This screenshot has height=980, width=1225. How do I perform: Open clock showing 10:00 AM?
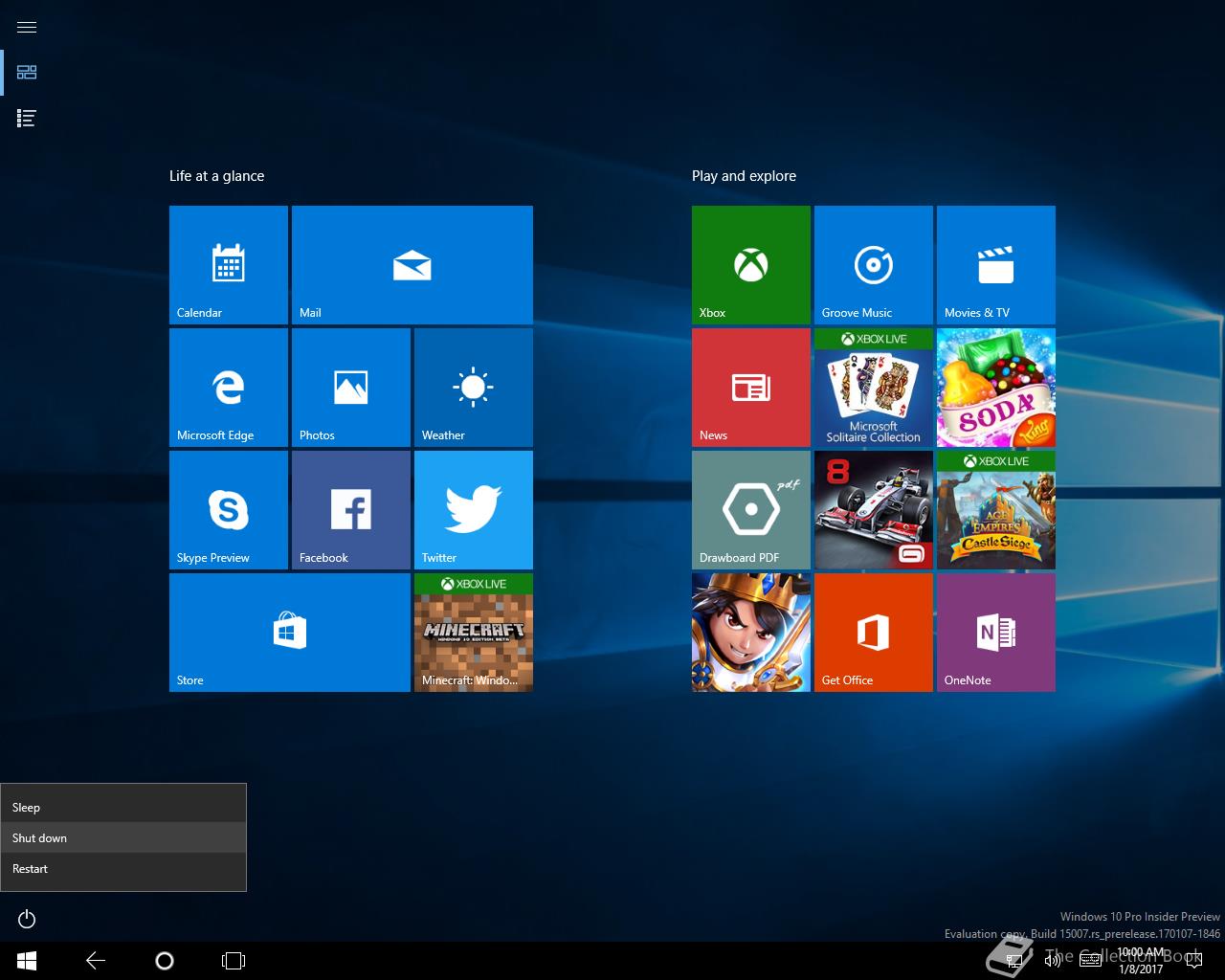click(1141, 961)
